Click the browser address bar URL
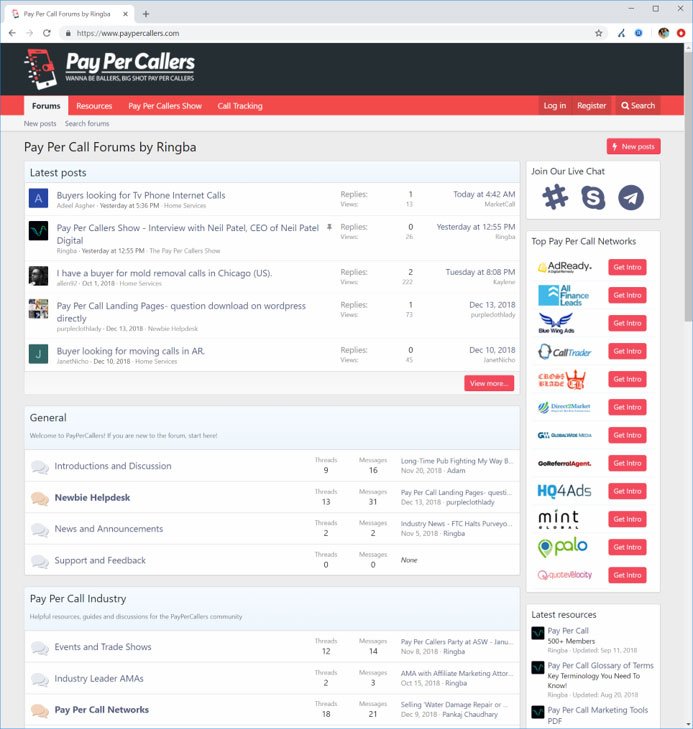The height and width of the screenshot is (729, 693). click(128, 33)
